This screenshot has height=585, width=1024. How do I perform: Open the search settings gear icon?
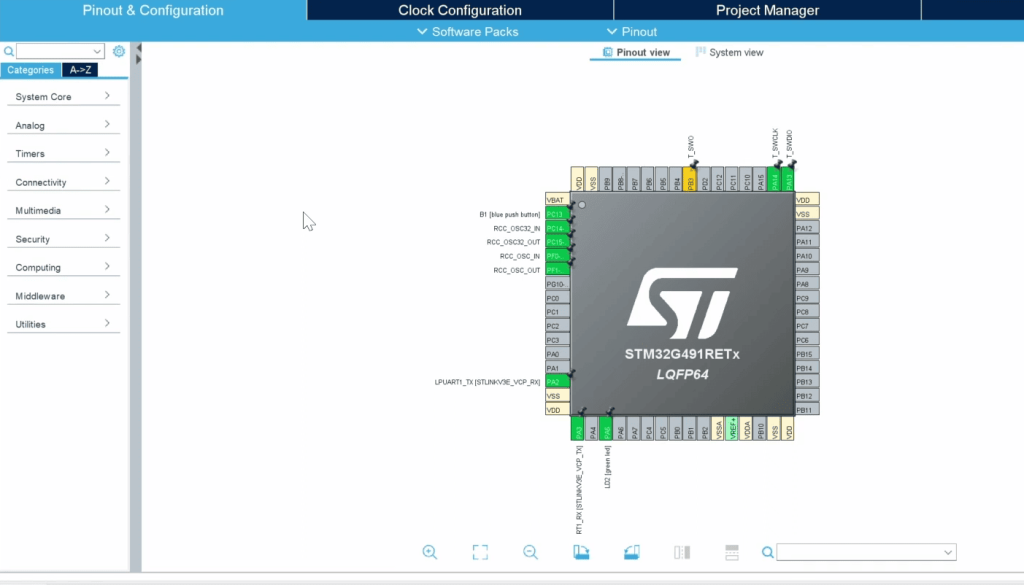point(118,50)
